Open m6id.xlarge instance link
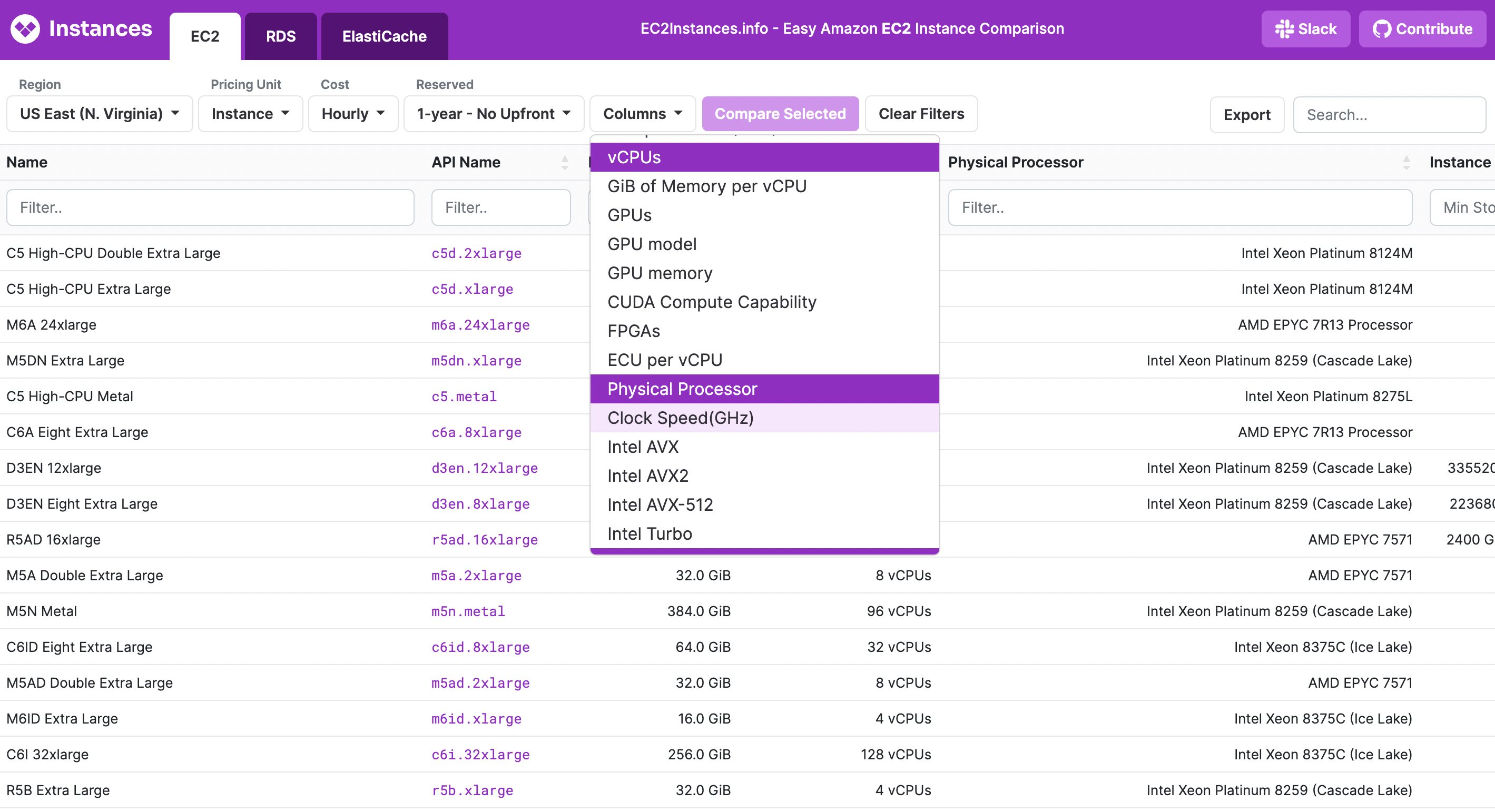Image resolution: width=1495 pixels, height=812 pixels. click(476, 720)
